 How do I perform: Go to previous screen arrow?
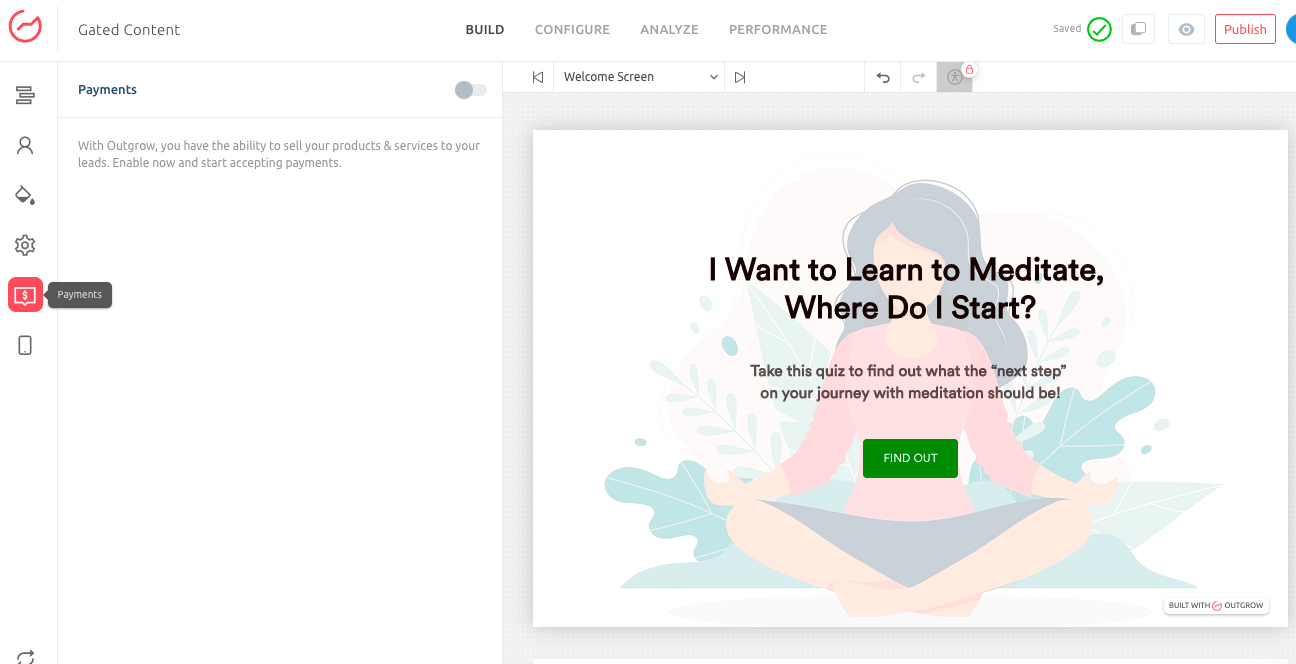point(538,77)
